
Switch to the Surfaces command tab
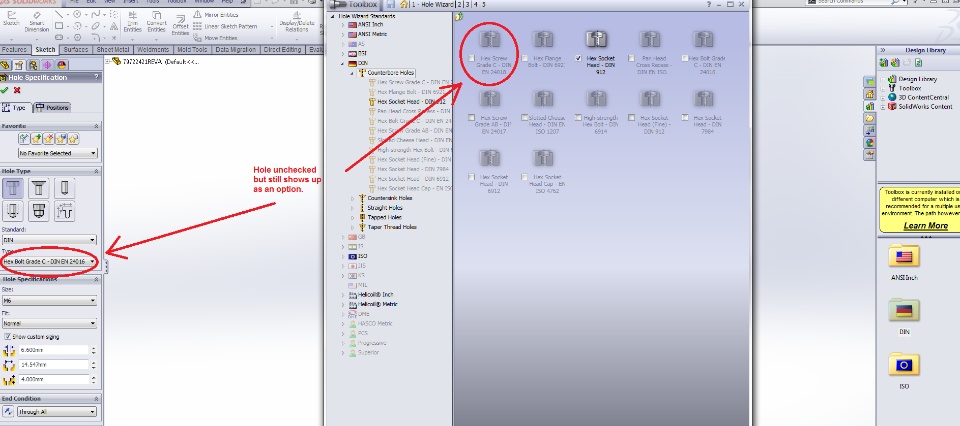(77, 50)
